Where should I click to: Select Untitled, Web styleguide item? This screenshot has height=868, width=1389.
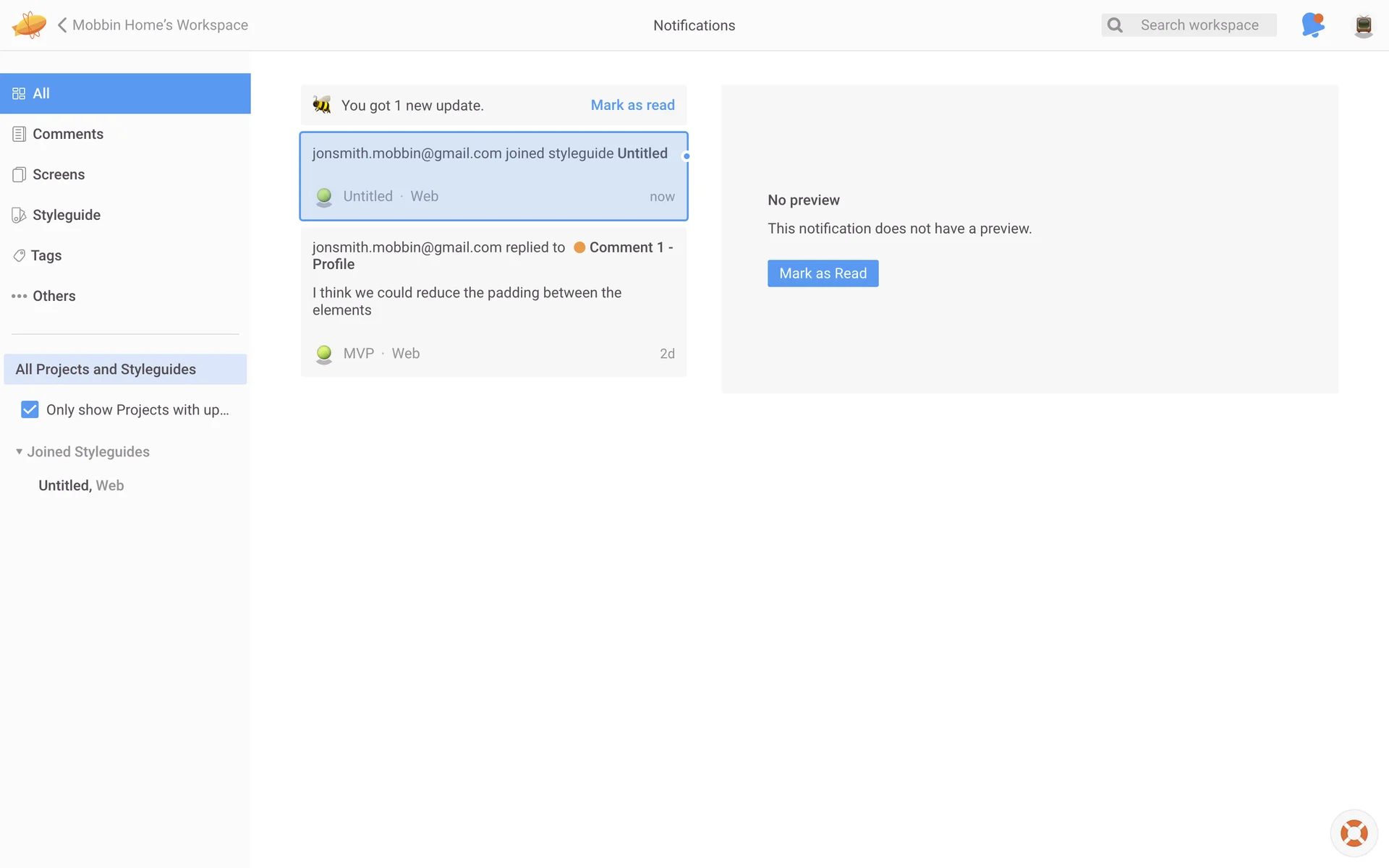(x=81, y=485)
